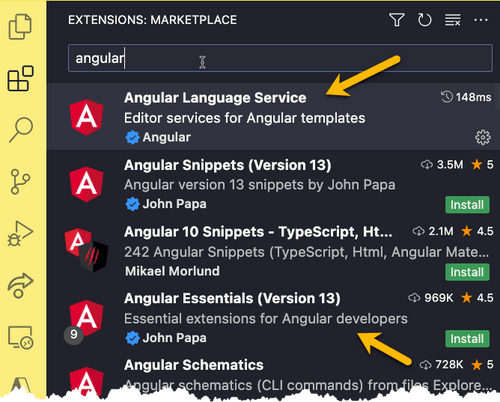
Task: Open the Remote Explorer icon
Action: [20, 337]
